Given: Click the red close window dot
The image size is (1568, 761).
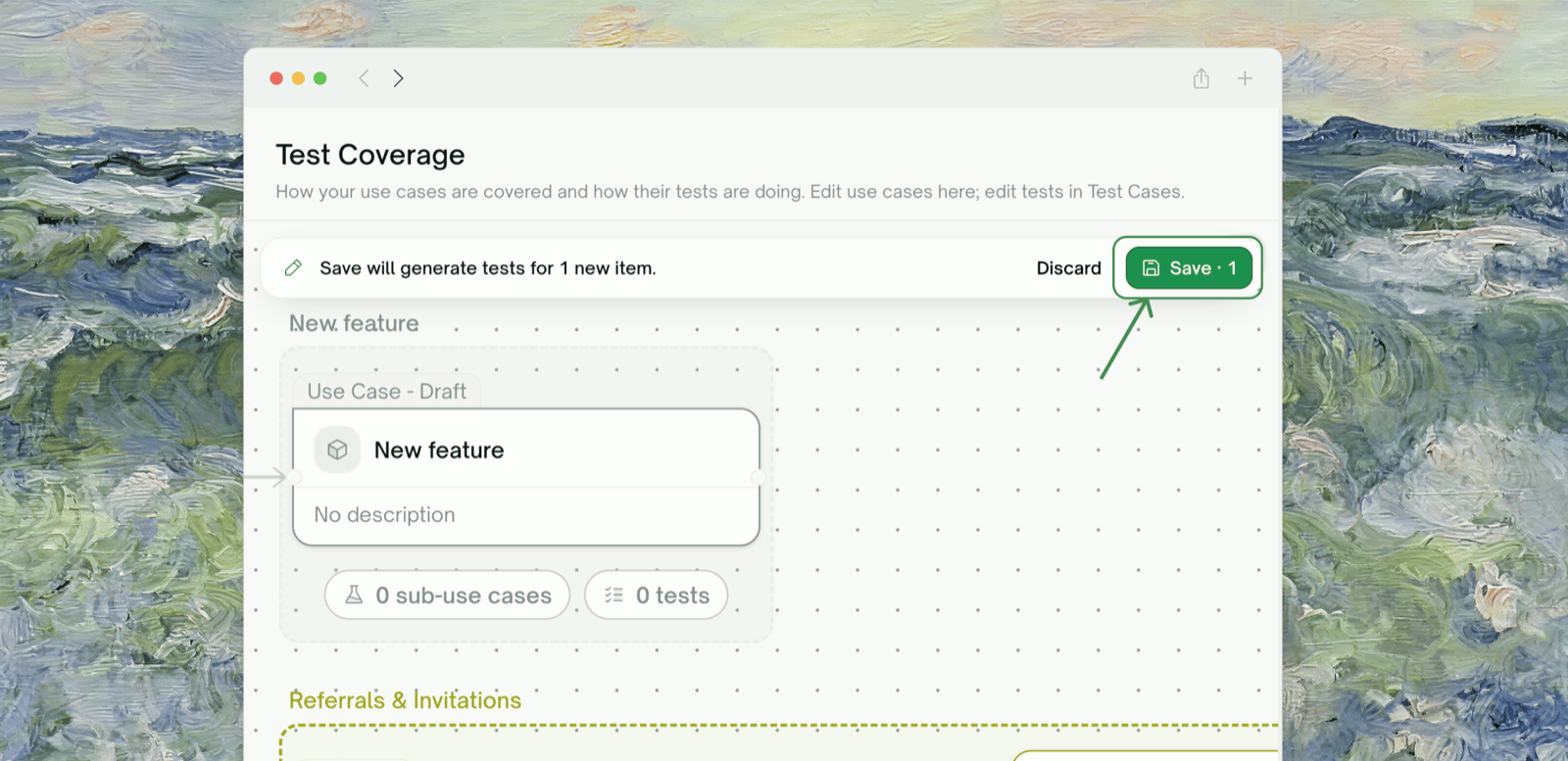Looking at the screenshot, I should tap(276, 78).
